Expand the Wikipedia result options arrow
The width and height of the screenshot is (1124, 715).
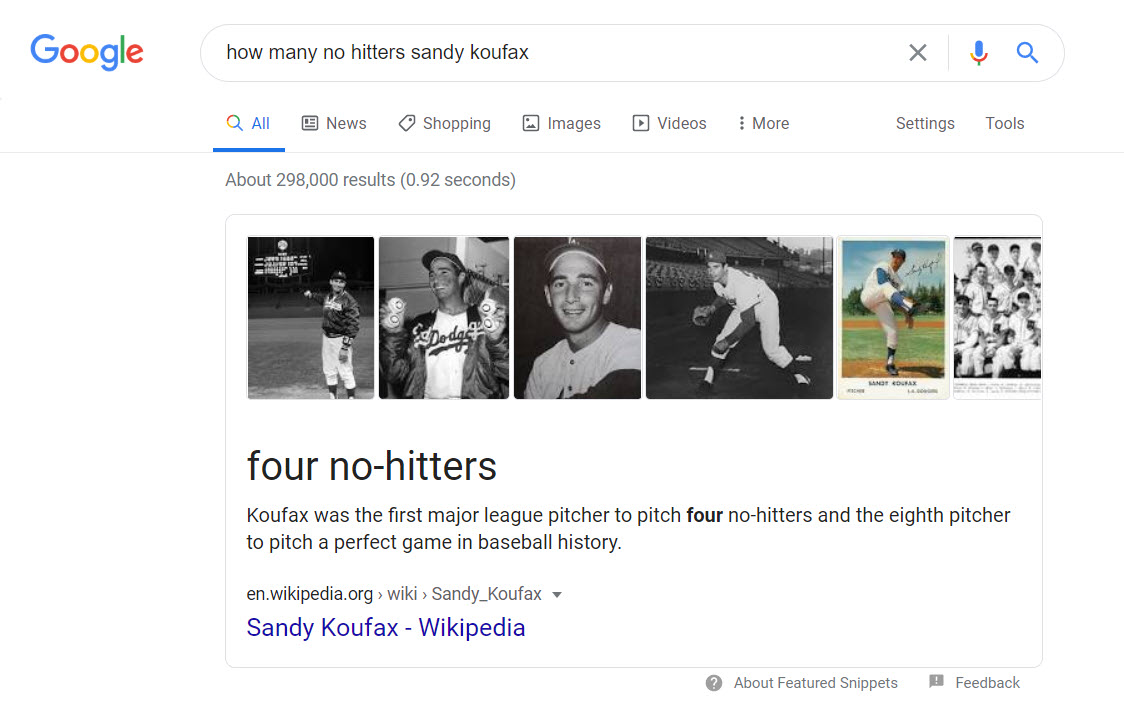tap(557, 595)
